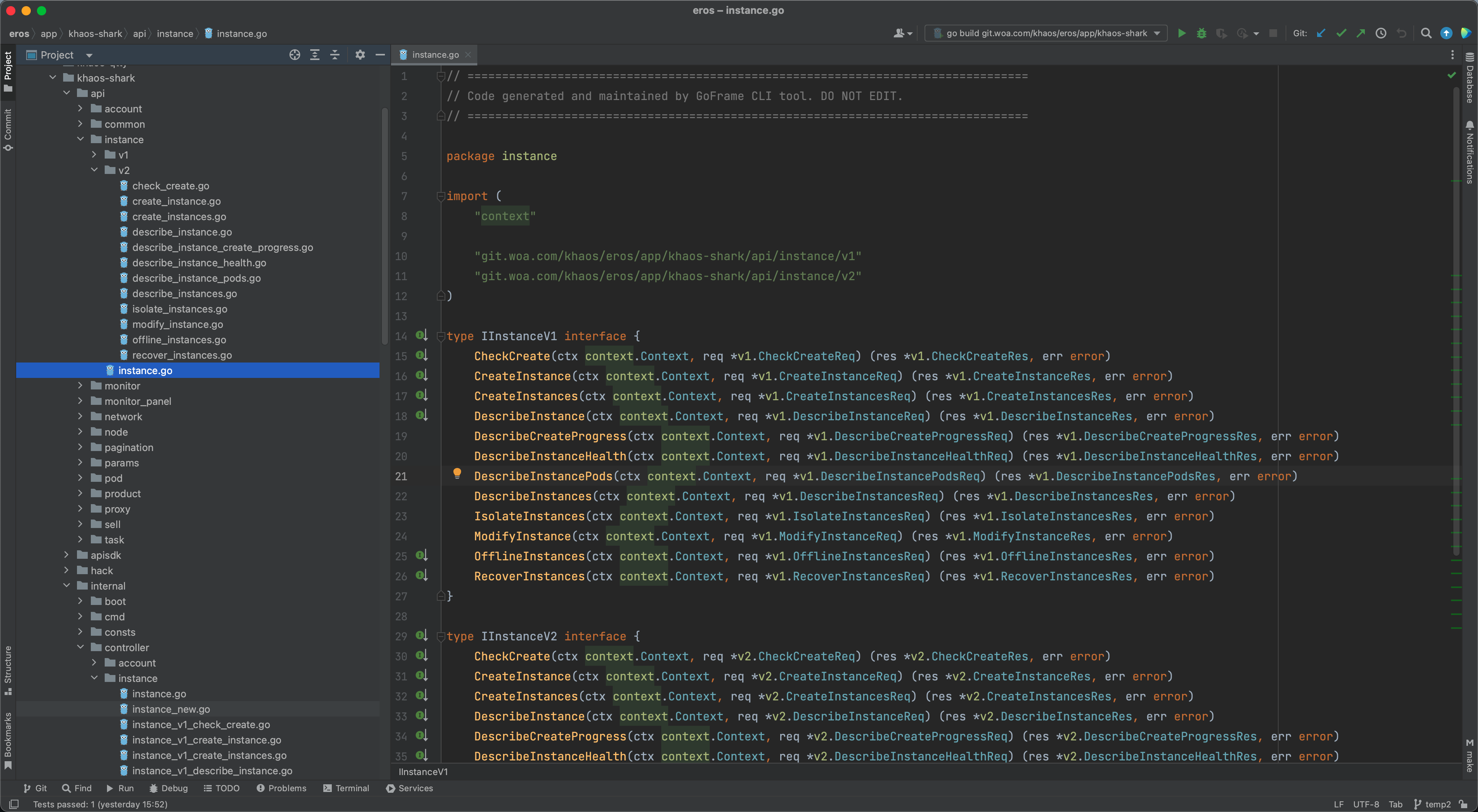
Task: Push commits with the green arrow icon
Action: (1360, 33)
